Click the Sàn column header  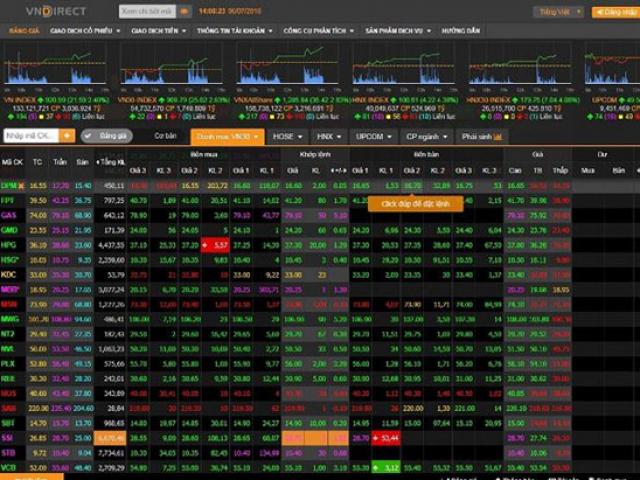tap(82, 162)
